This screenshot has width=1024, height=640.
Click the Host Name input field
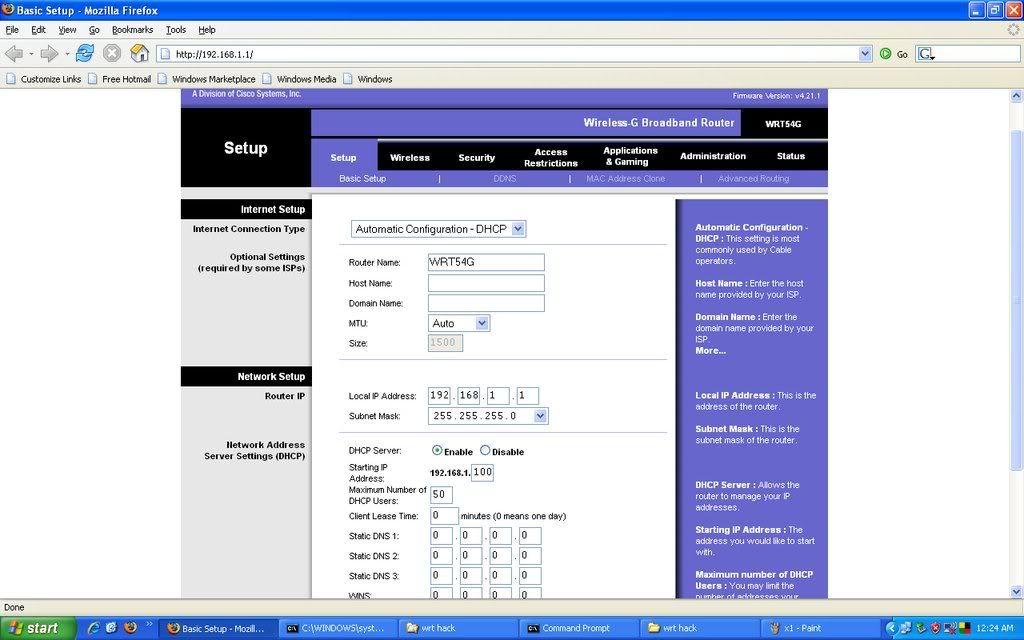click(x=486, y=283)
